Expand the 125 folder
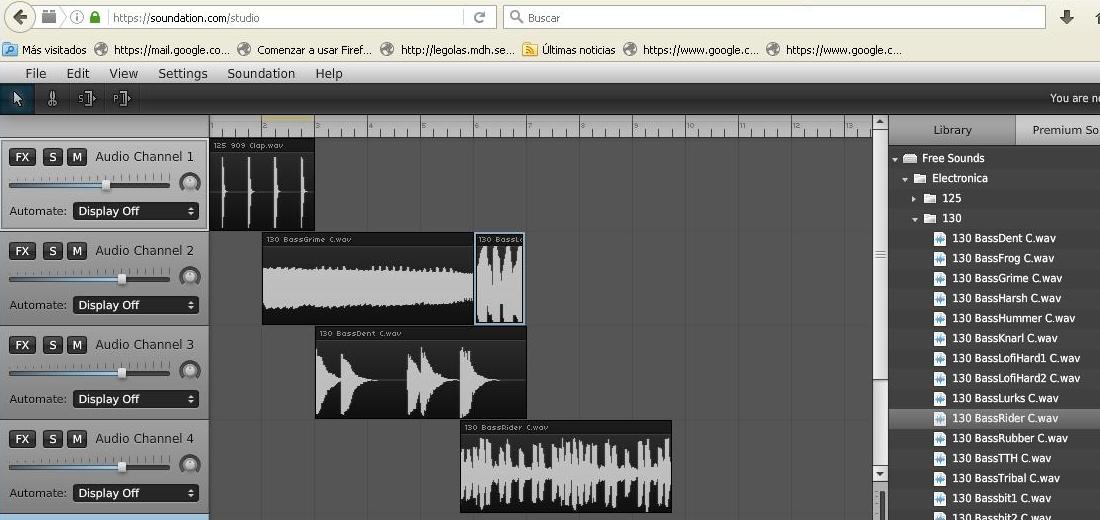The width and height of the screenshot is (1100, 520). coord(914,199)
